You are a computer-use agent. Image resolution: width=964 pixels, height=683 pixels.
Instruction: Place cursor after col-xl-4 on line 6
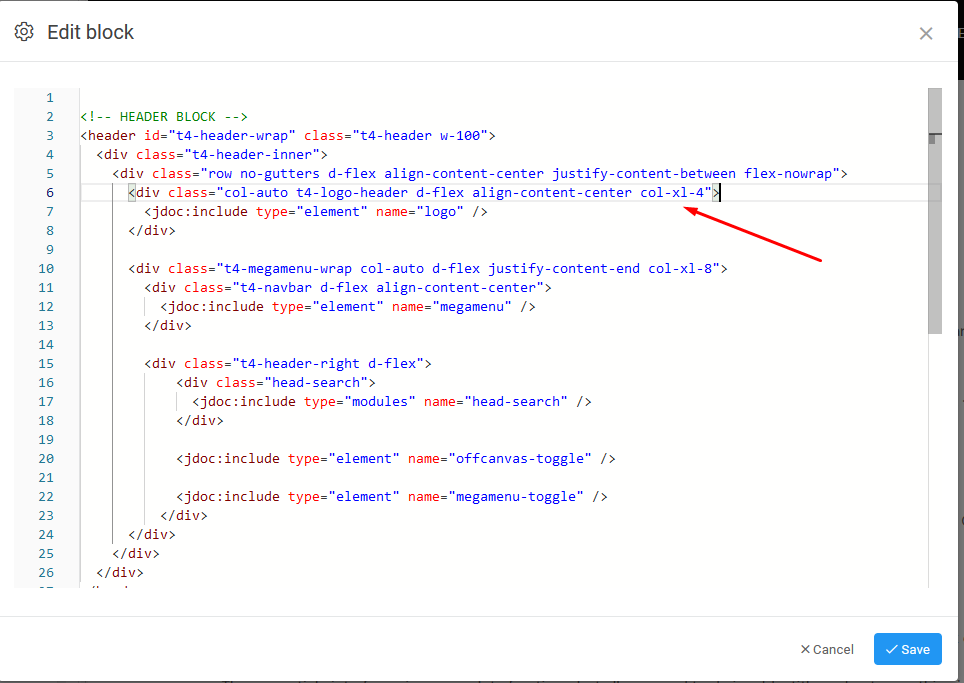[x=720, y=192]
